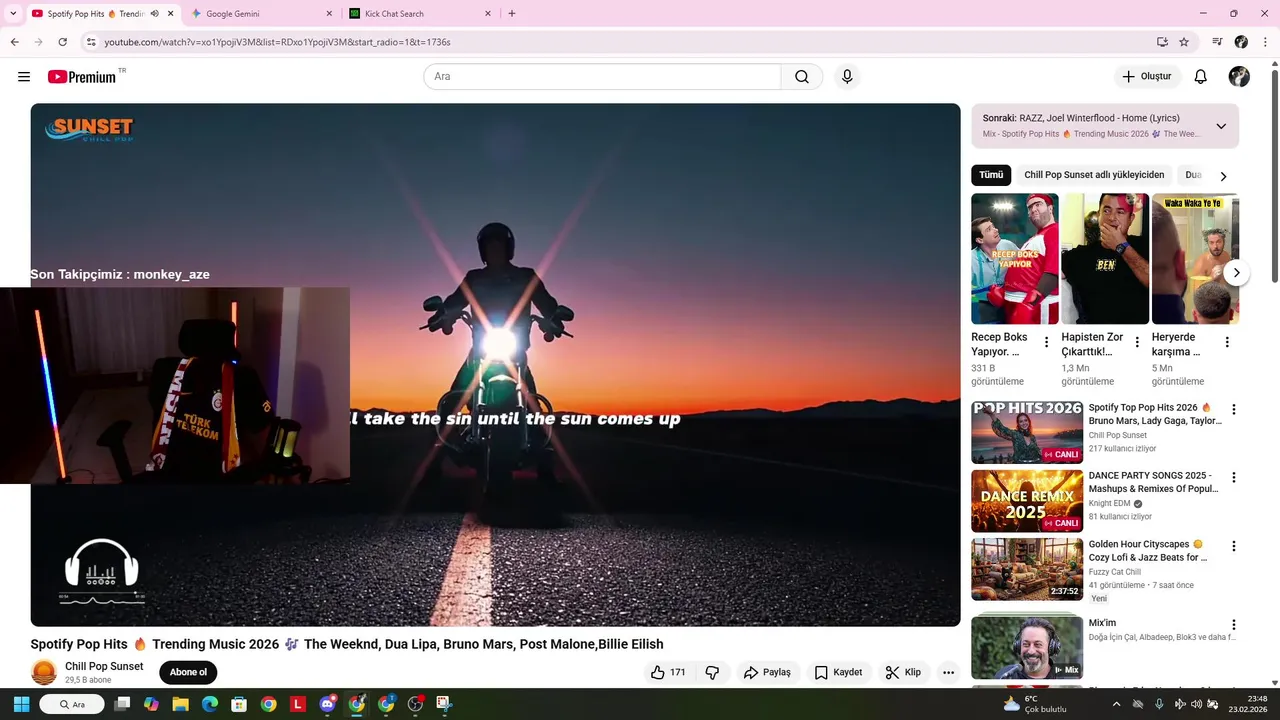This screenshot has width=1280, height=720.
Task: Open a new browser tab
Action: point(512,14)
